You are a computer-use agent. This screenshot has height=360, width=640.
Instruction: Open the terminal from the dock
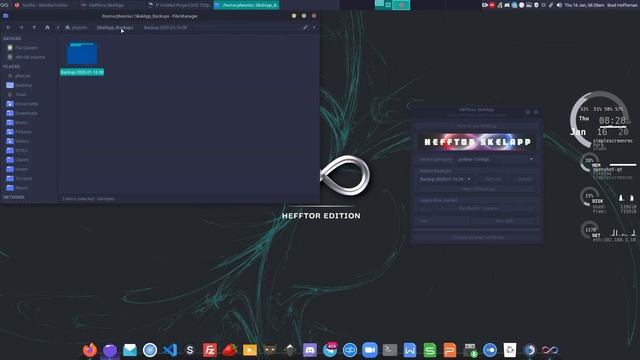390,350
